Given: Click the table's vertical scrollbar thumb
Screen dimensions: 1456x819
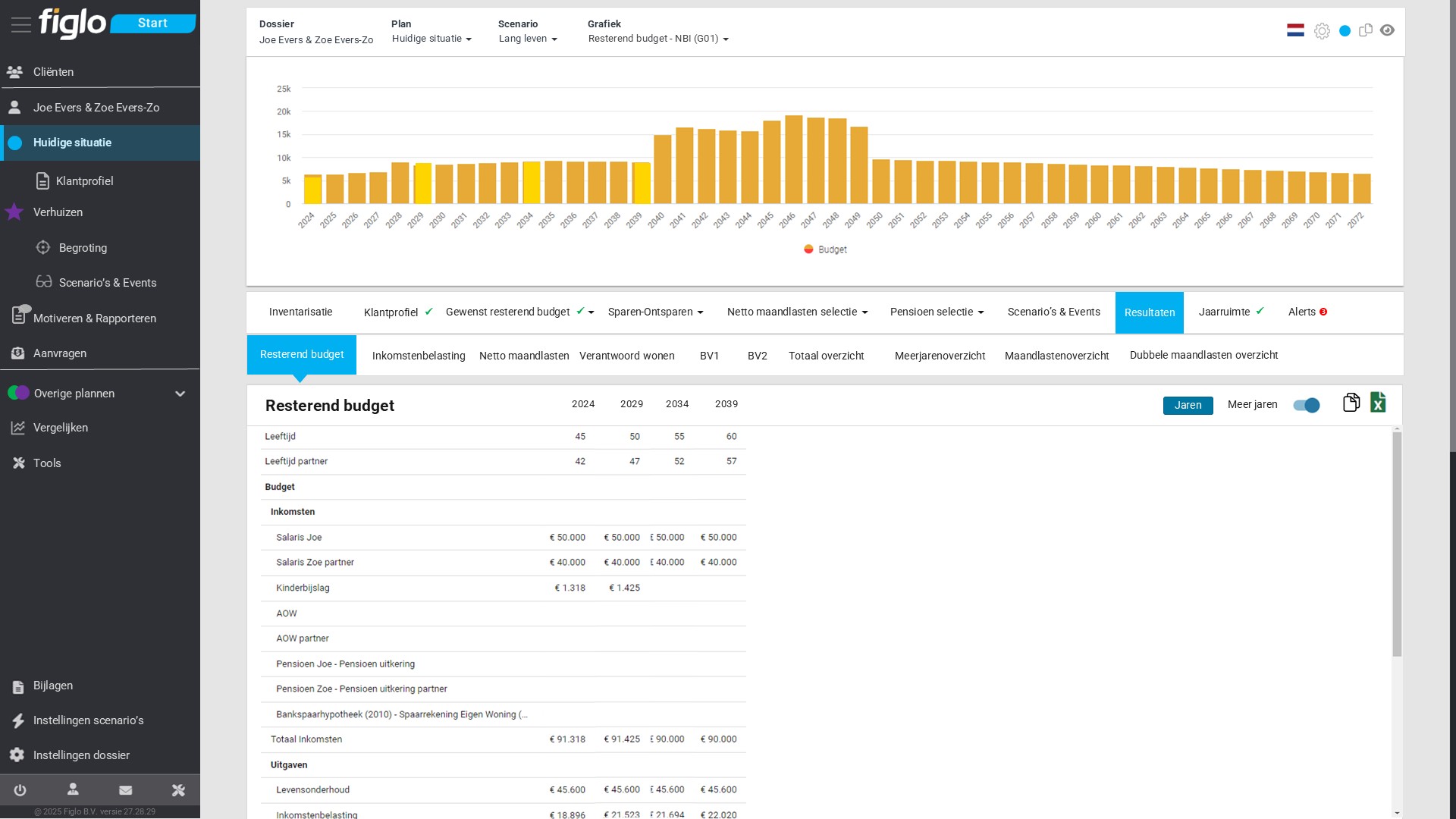Looking at the screenshot, I should pyautogui.click(x=1397, y=544).
